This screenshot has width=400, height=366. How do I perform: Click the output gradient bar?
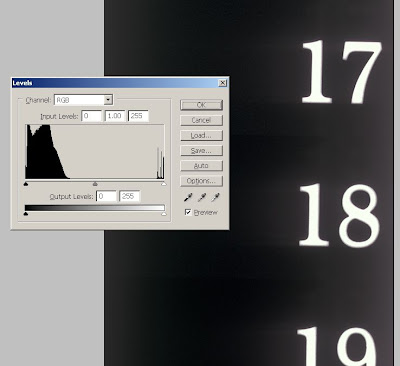[95, 208]
